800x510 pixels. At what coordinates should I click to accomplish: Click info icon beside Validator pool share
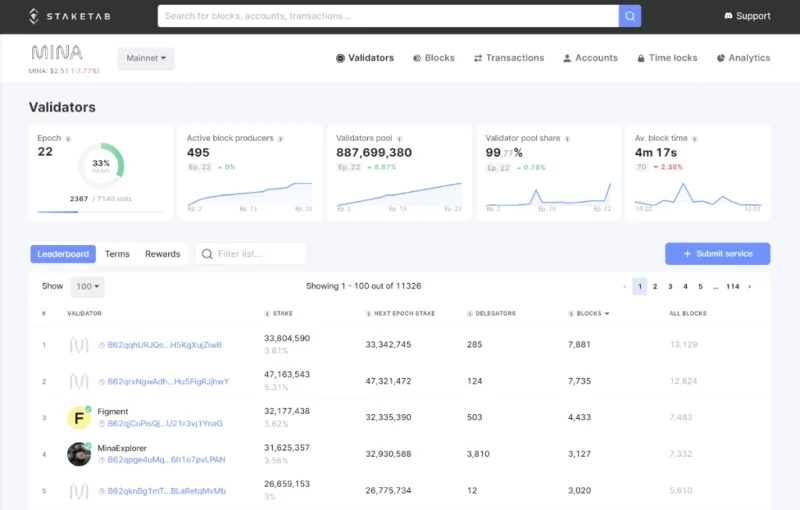(567, 139)
